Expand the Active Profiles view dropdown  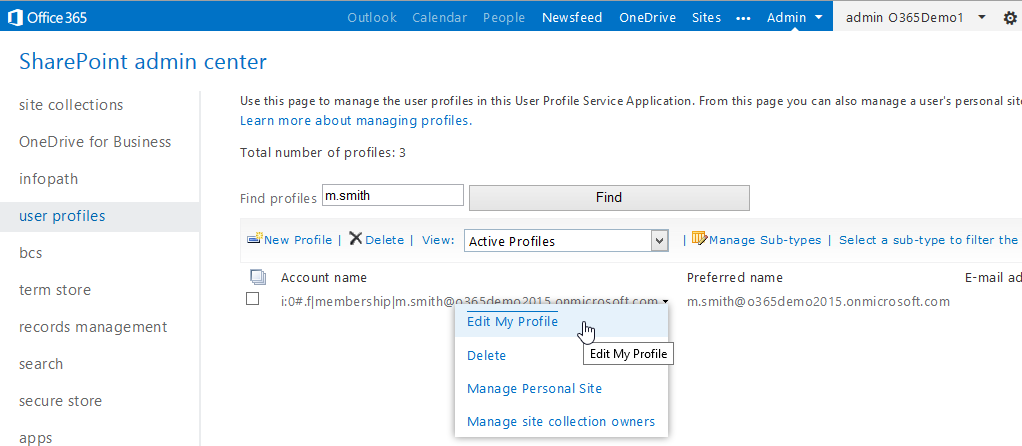tap(659, 241)
